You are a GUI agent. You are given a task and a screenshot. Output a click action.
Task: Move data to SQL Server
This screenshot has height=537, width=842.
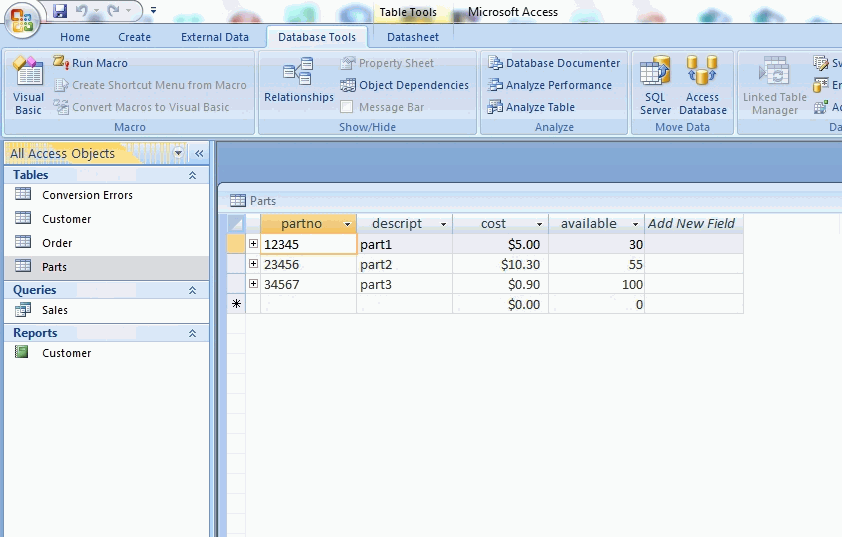[x=655, y=86]
